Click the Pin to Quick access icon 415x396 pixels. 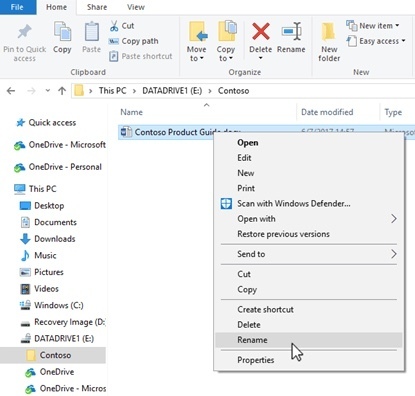[24, 33]
